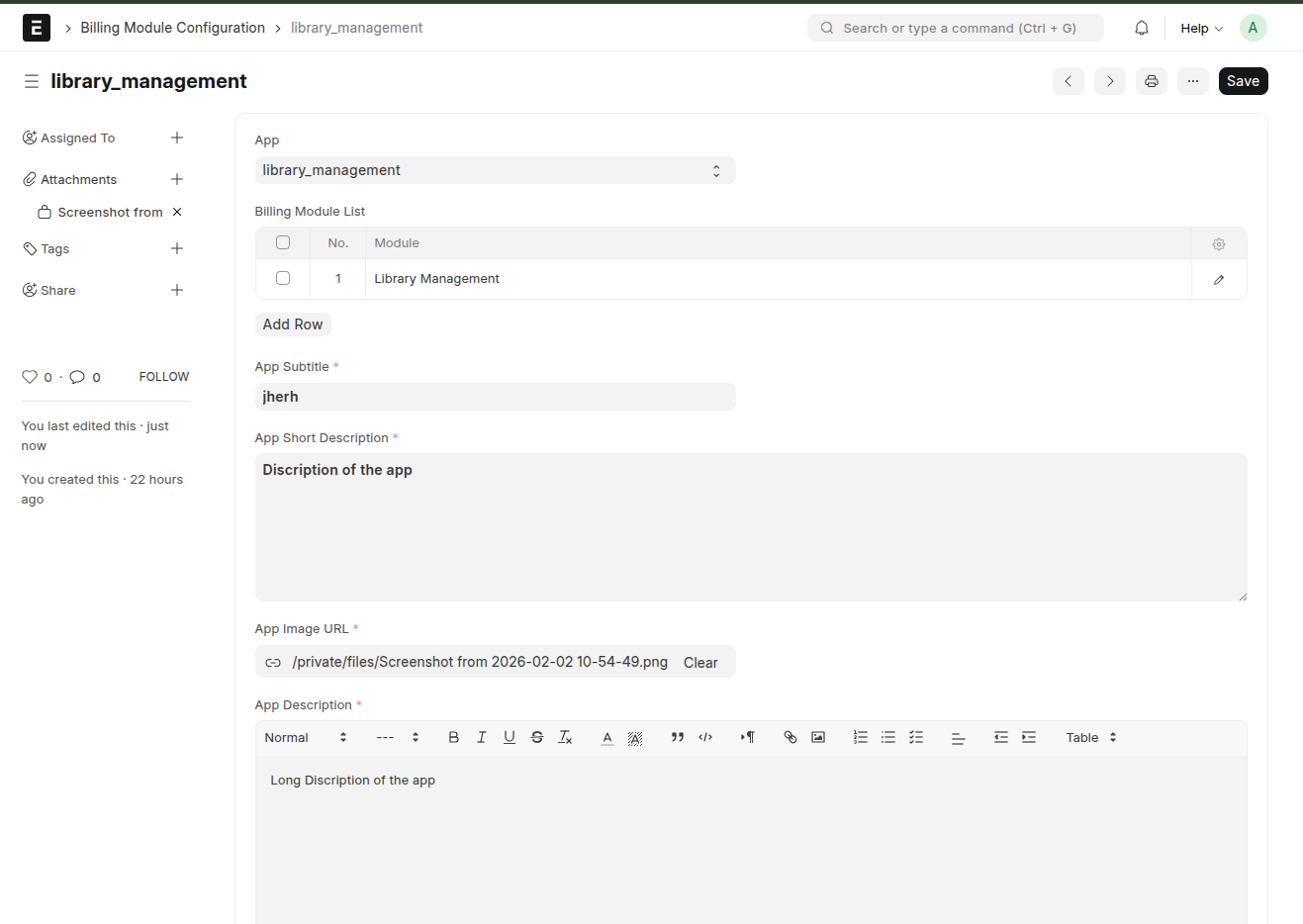Open Billing Module List table settings gear

pyautogui.click(x=1218, y=243)
